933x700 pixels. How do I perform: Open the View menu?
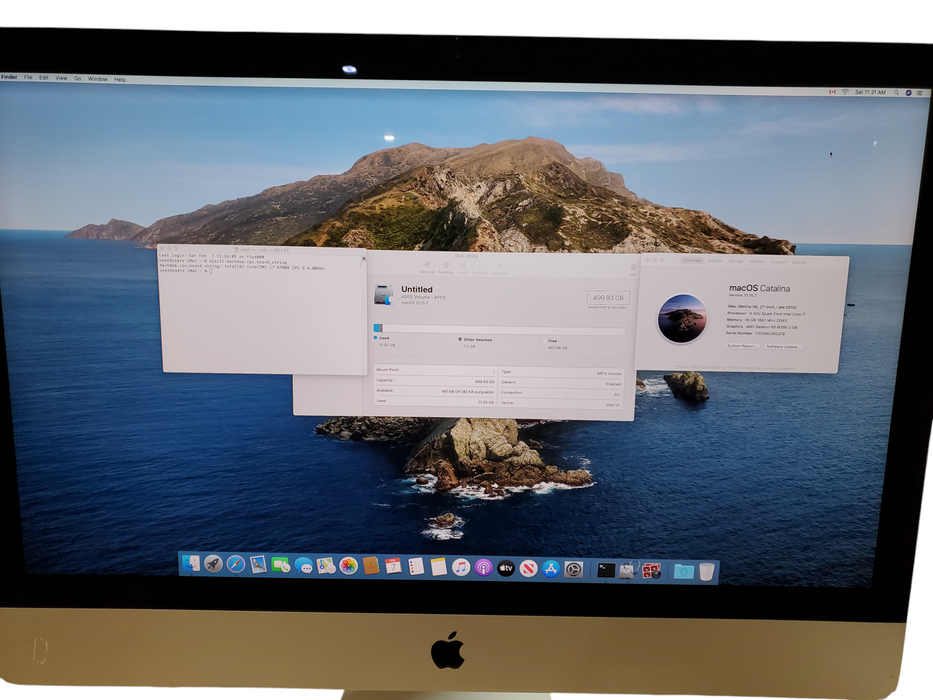tap(61, 78)
